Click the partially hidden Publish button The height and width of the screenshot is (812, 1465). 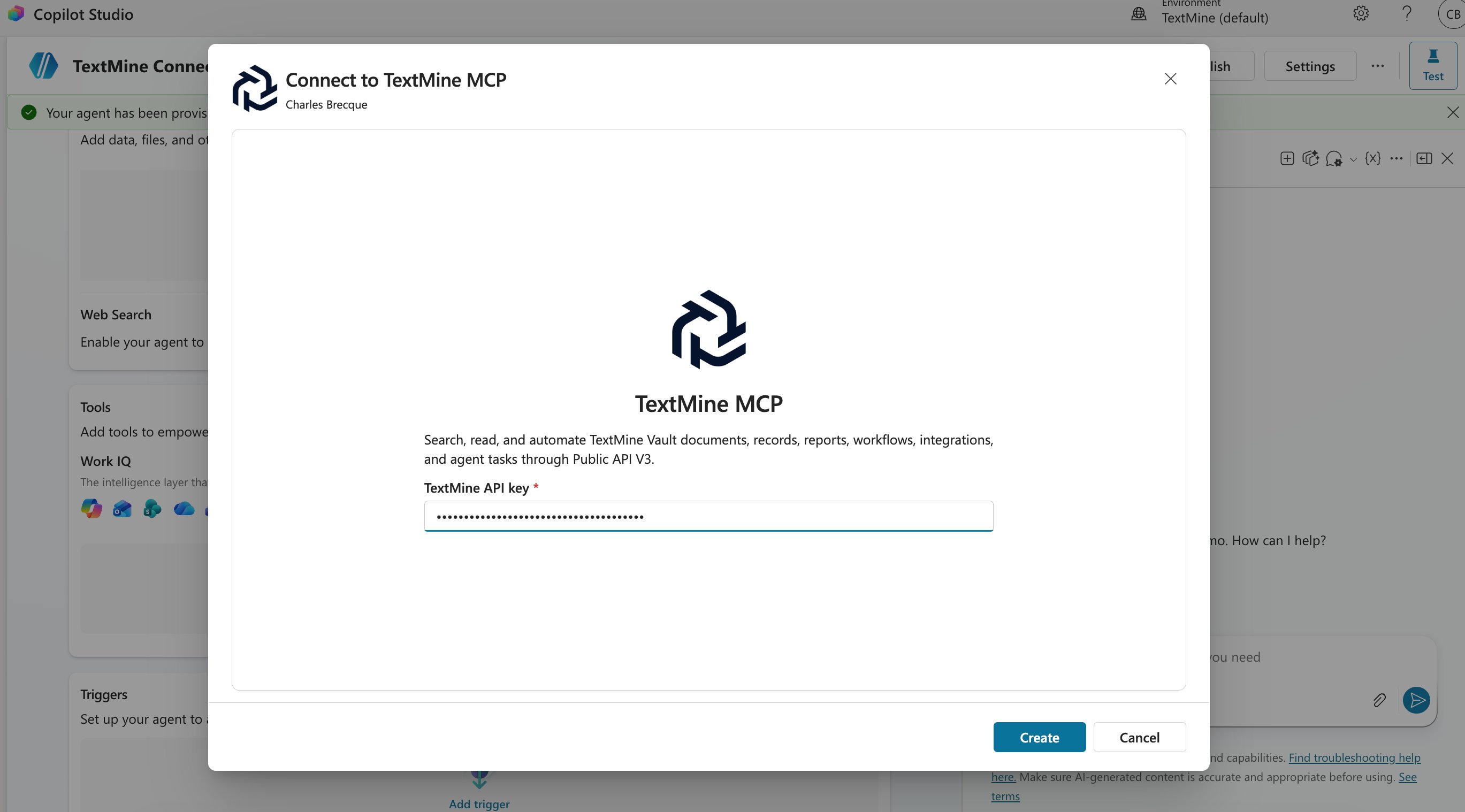(x=1231, y=66)
